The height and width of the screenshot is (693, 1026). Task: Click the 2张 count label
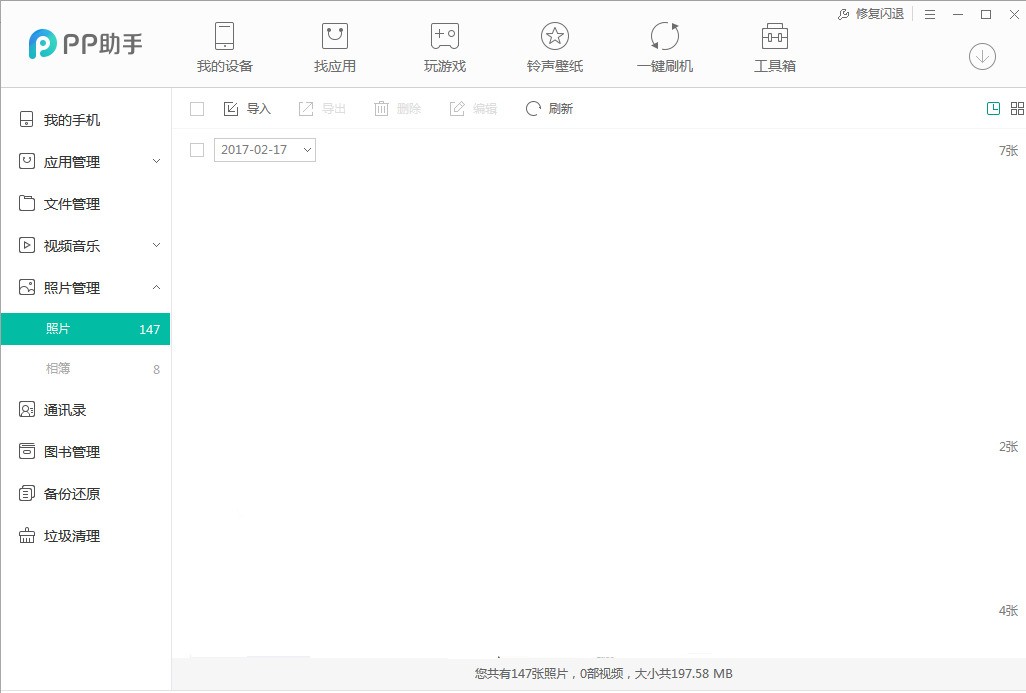[x=1008, y=446]
